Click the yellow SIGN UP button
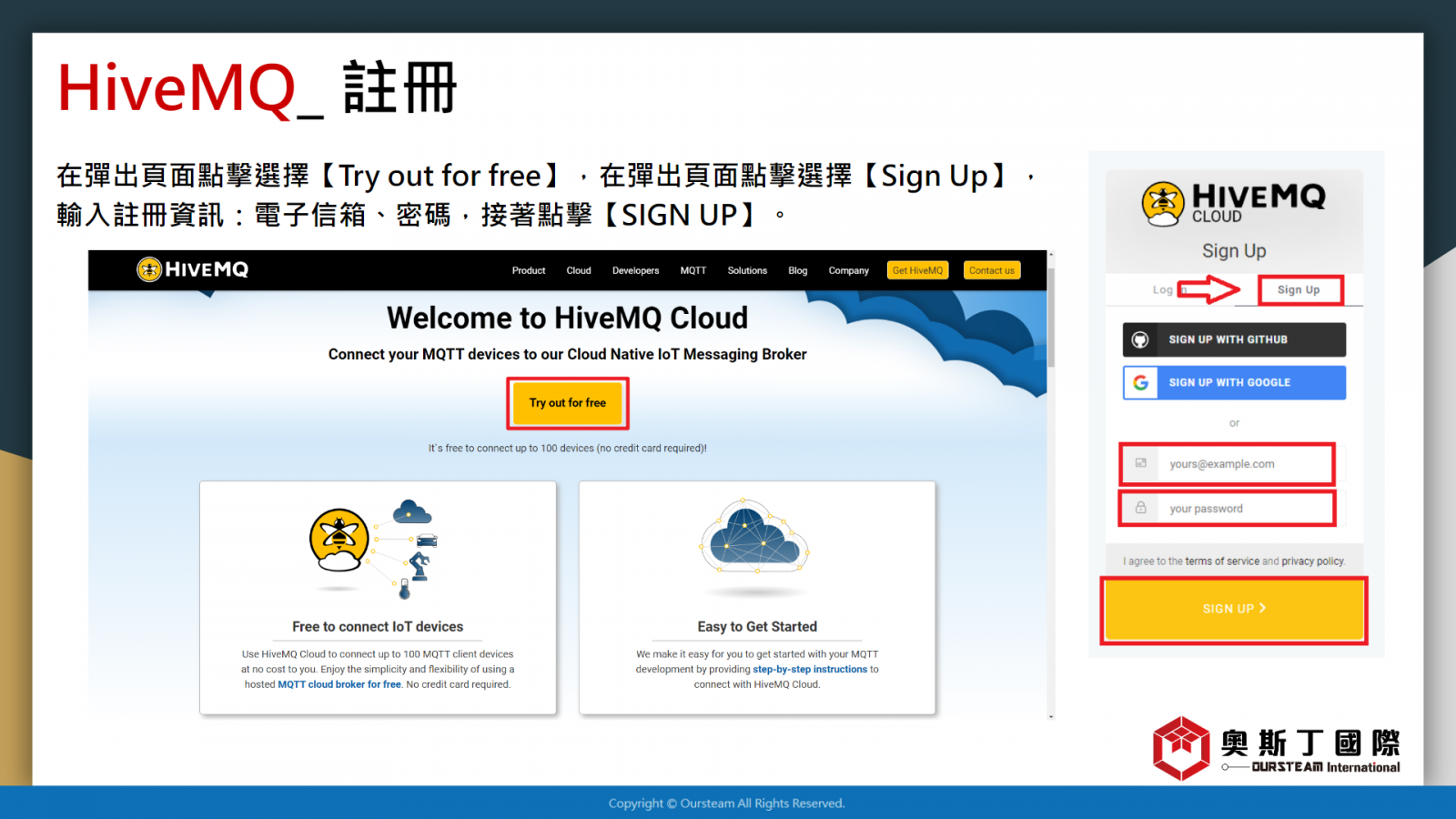This screenshot has width=1456, height=819. 1234,609
